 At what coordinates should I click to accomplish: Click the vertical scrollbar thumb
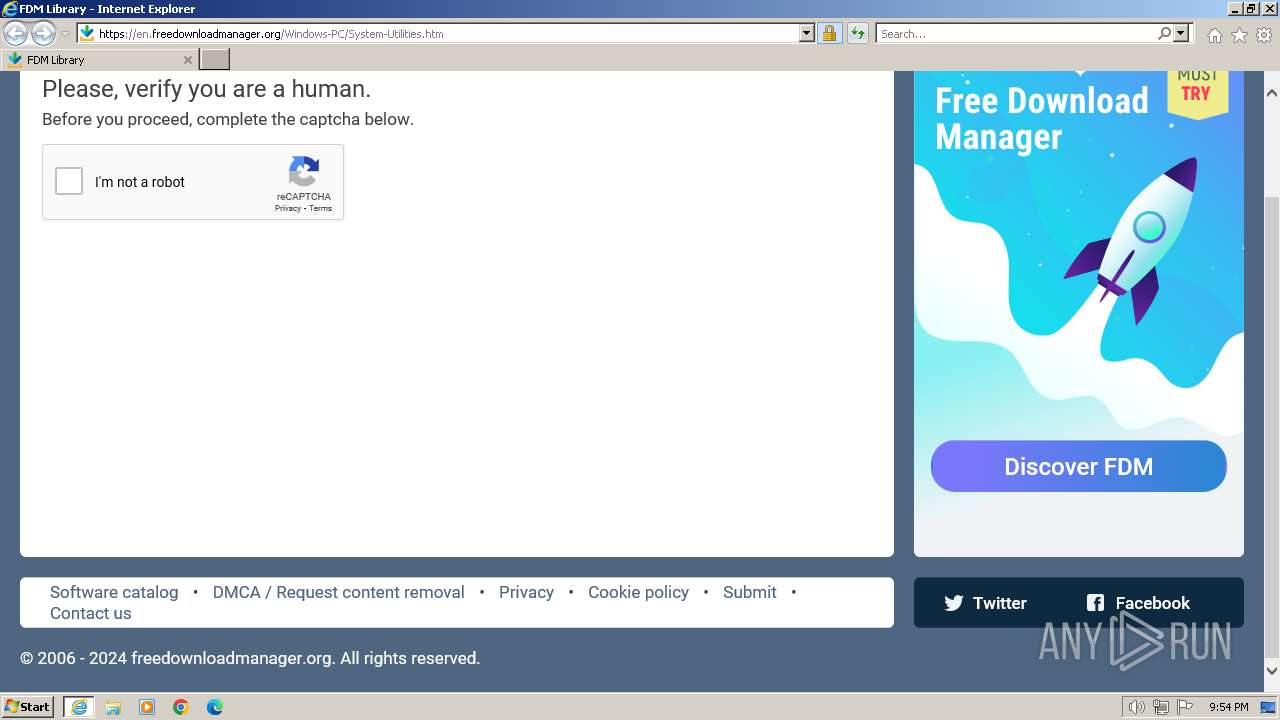click(1272, 425)
